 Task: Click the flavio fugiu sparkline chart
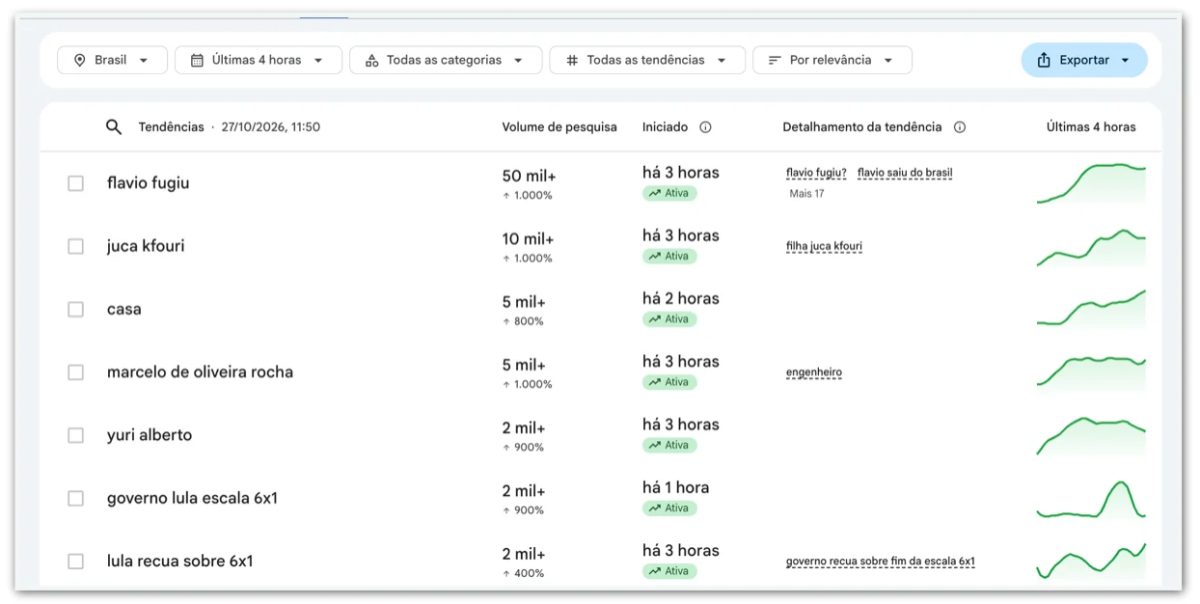pyautogui.click(x=1091, y=183)
